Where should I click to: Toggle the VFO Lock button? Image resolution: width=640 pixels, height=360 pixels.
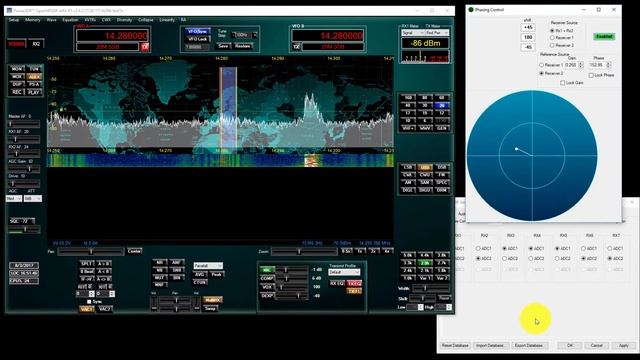198,39
